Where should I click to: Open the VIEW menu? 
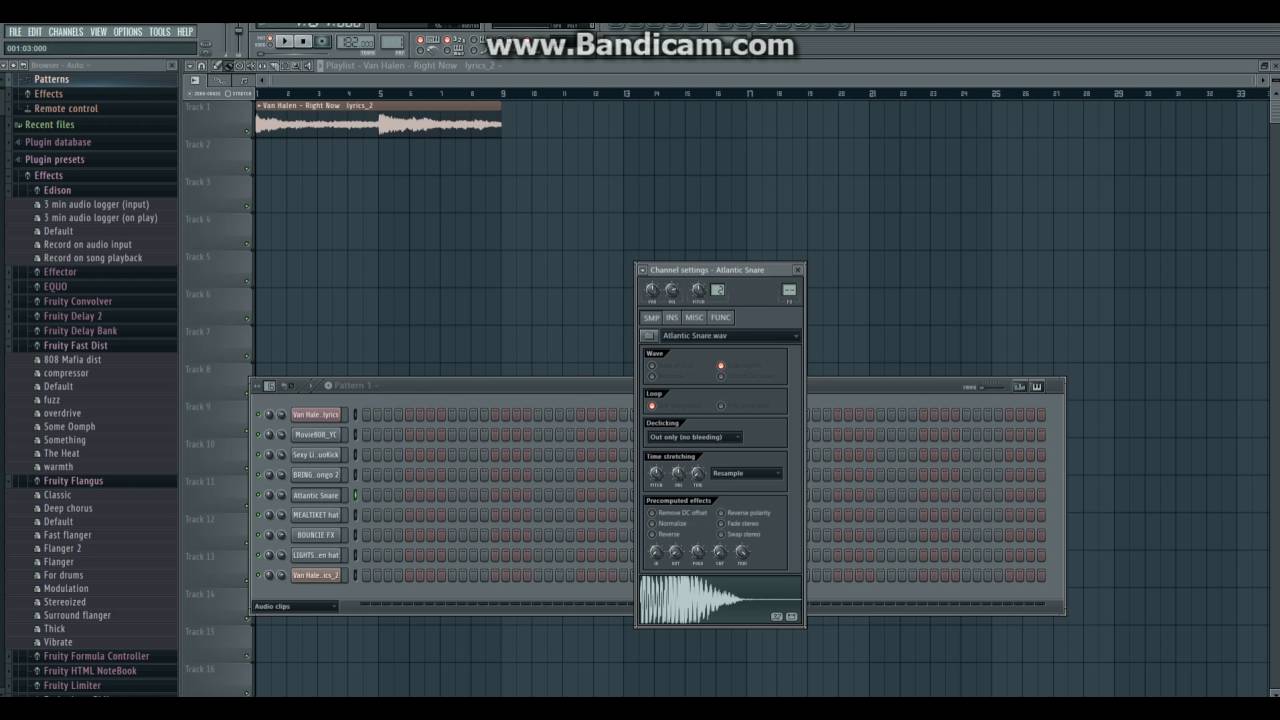pyautogui.click(x=99, y=32)
